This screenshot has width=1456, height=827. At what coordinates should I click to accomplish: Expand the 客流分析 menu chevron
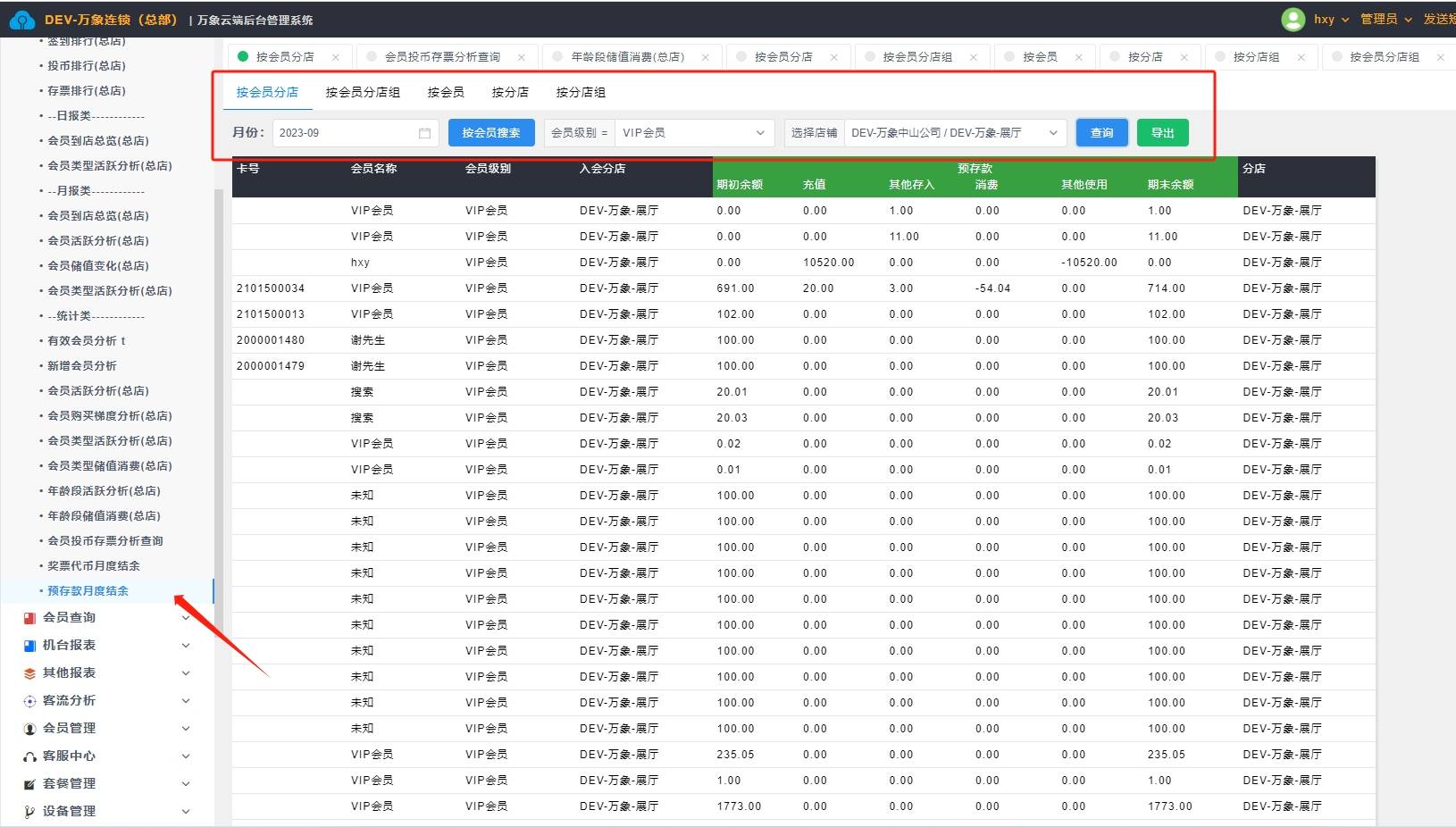click(186, 701)
